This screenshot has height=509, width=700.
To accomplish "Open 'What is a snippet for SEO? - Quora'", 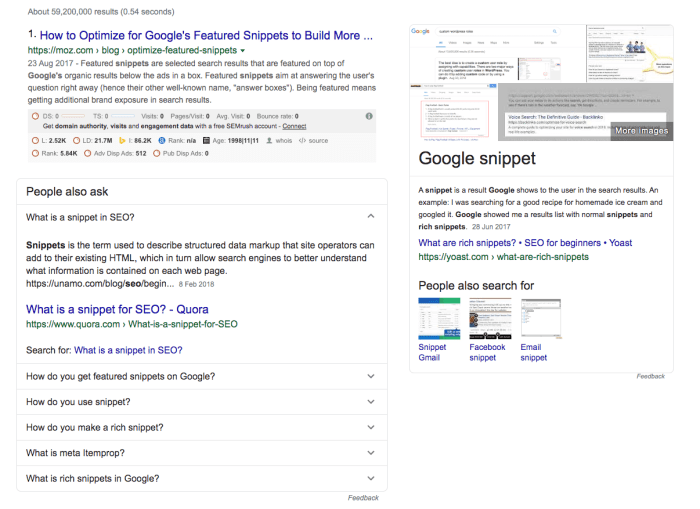I will pos(117,309).
